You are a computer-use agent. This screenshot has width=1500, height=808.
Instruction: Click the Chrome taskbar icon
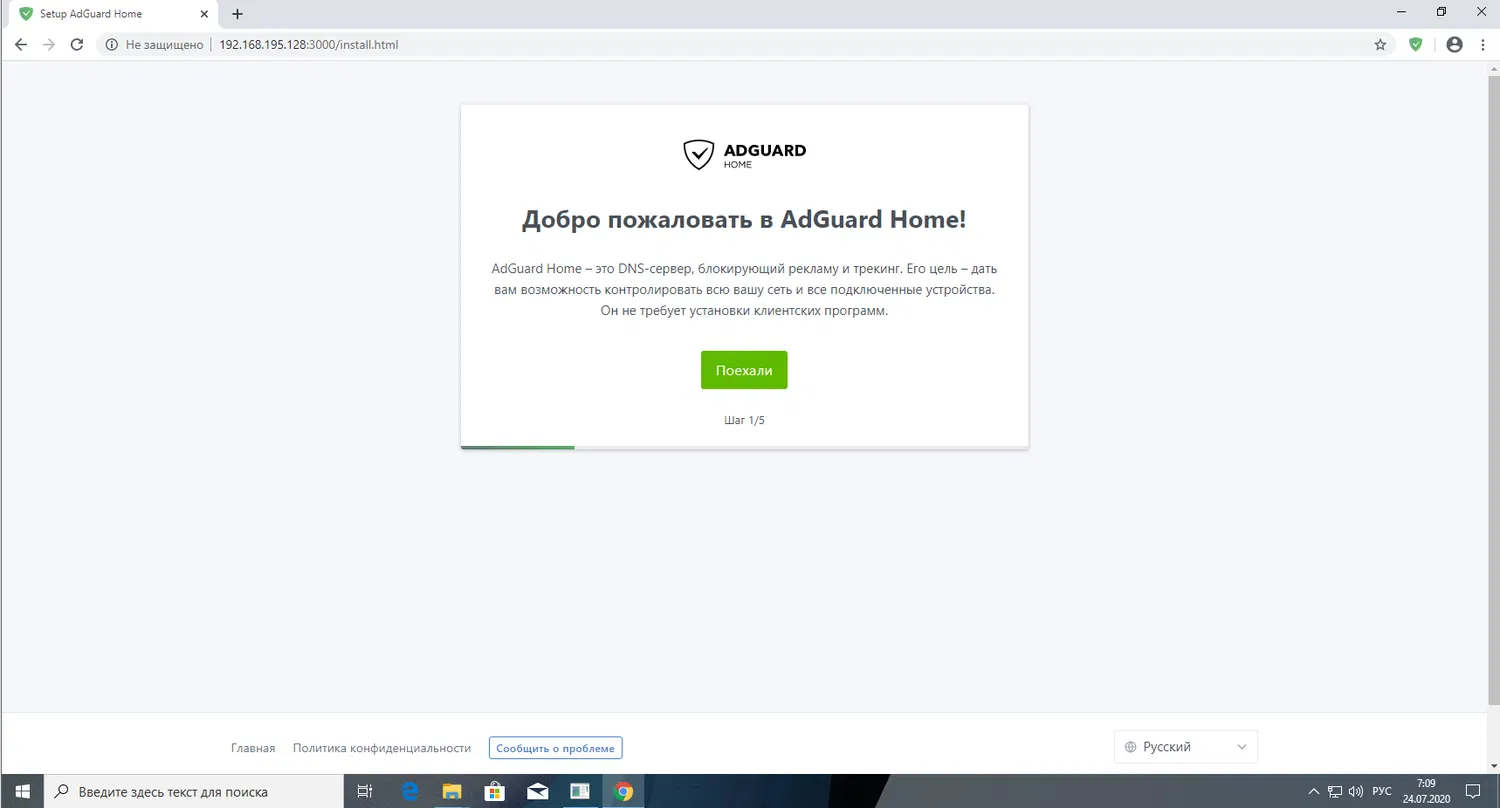[x=623, y=791]
